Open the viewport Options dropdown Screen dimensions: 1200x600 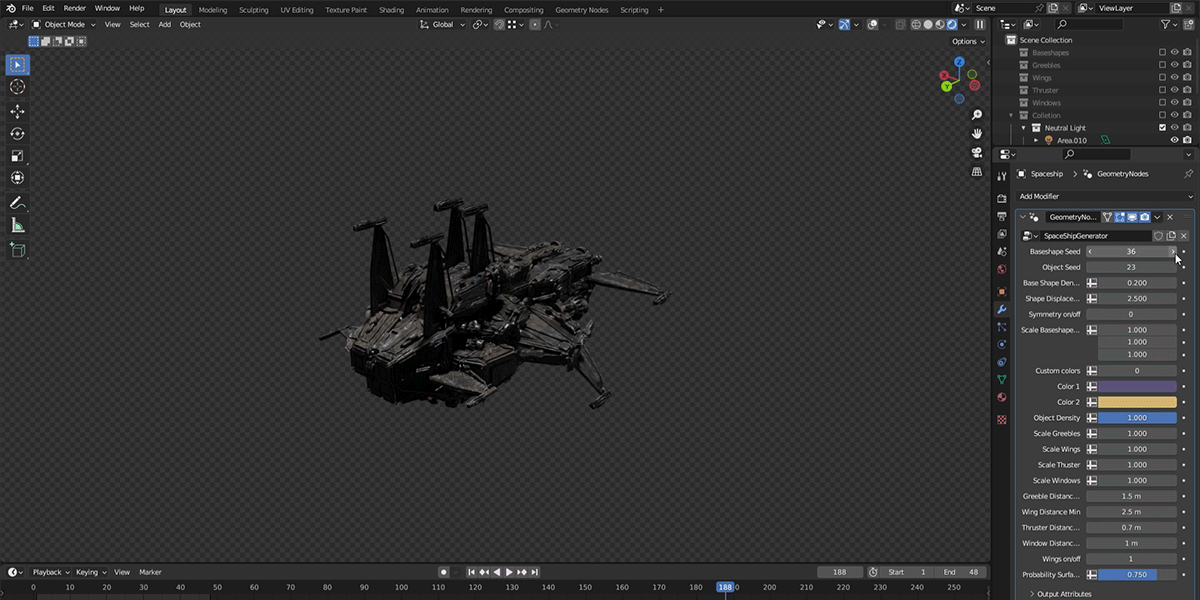coord(968,41)
